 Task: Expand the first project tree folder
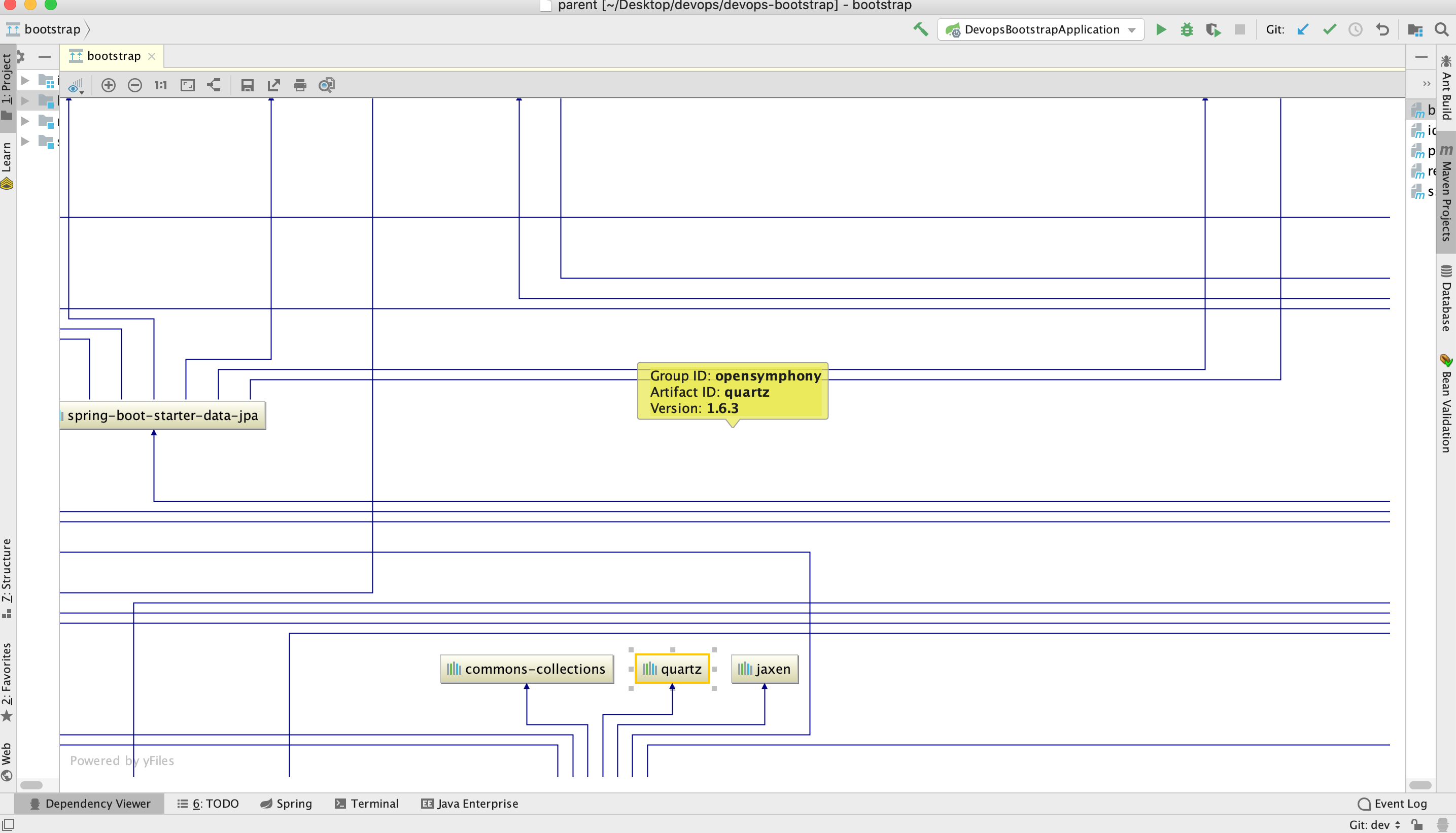25,81
